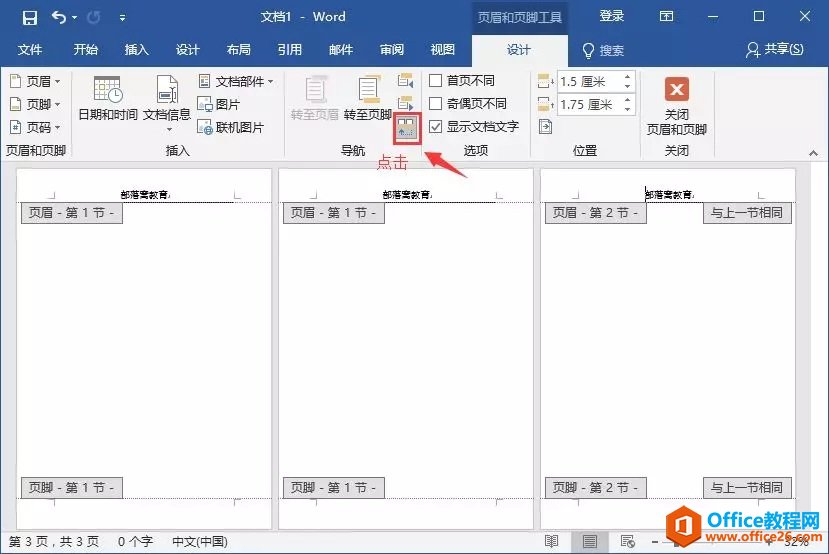Save the document with the floppy icon
This screenshot has height=554, width=829.
pos(30,18)
